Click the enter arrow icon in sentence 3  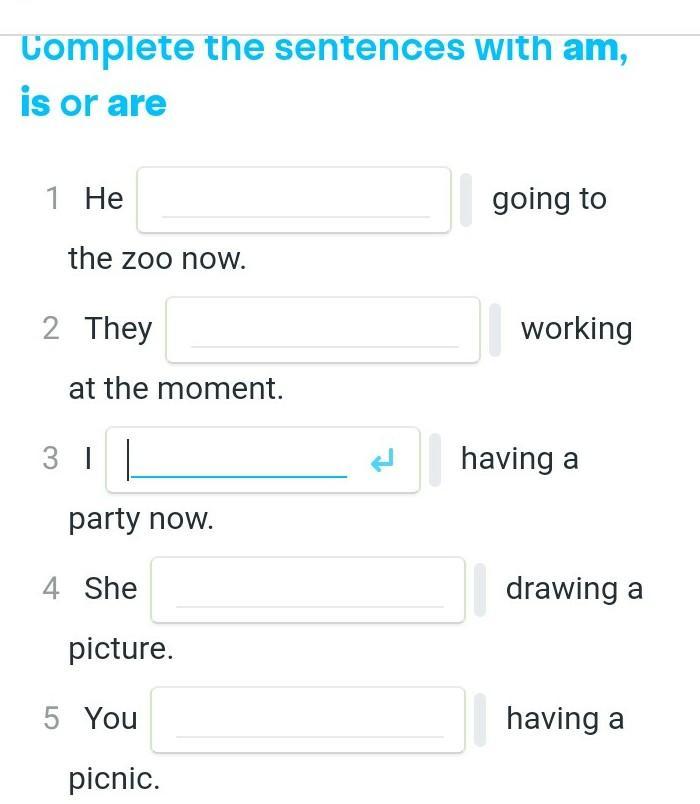coord(382,460)
